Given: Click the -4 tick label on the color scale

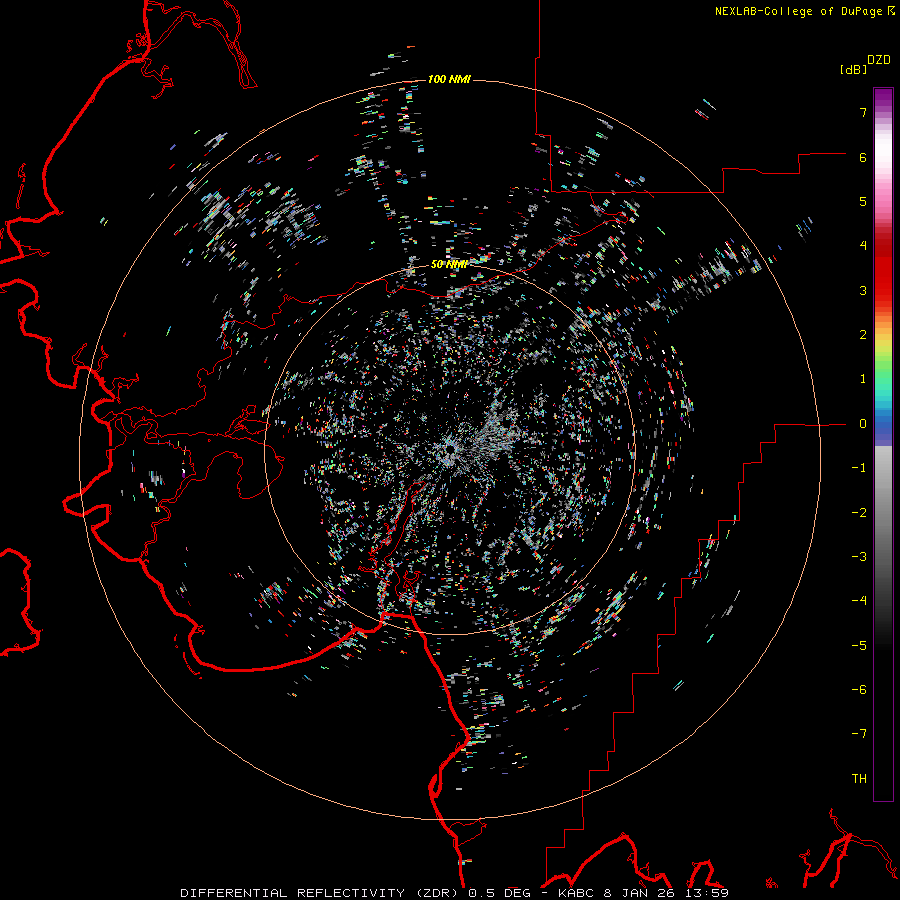Looking at the screenshot, I should tap(859, 601).
